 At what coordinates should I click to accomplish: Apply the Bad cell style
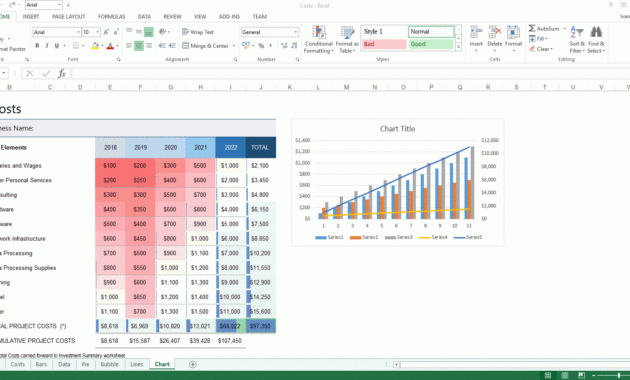click(x=385, y=44)
